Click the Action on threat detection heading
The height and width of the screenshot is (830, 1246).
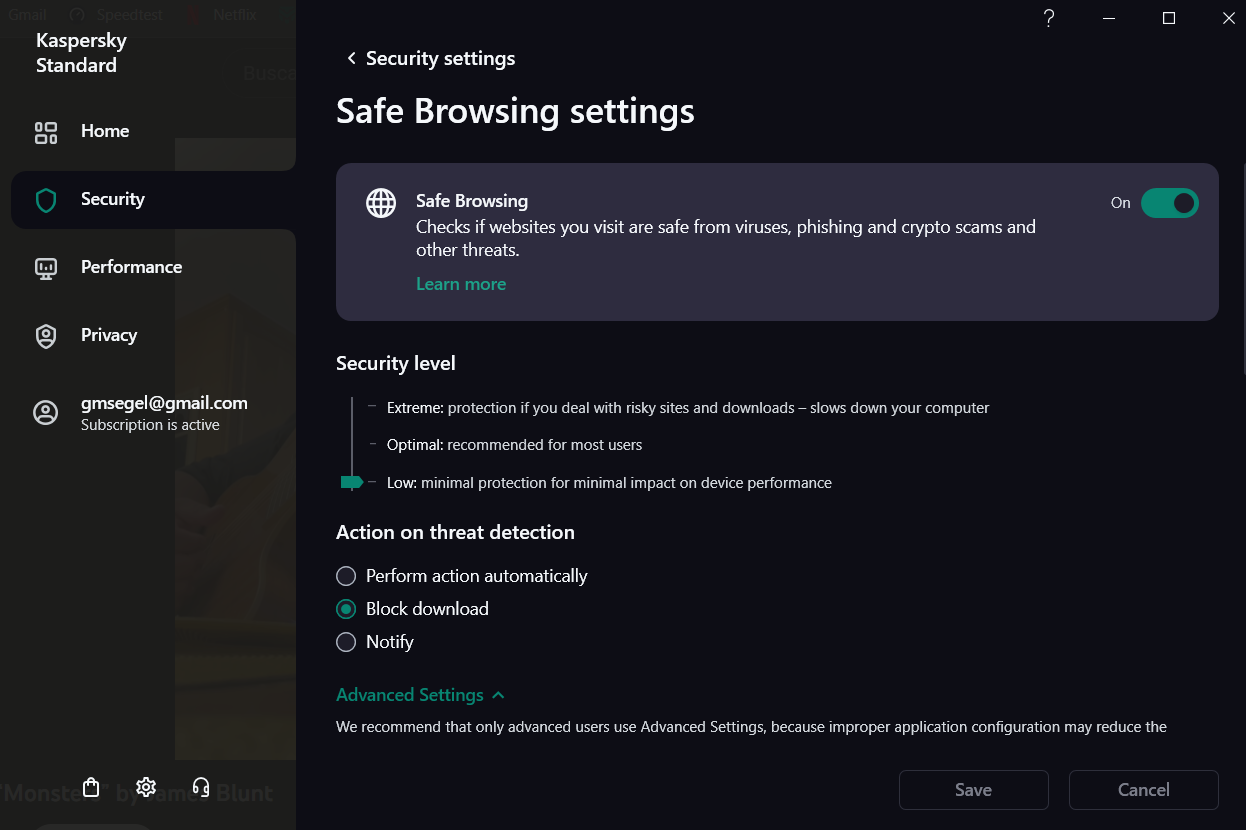coord(455,532)
